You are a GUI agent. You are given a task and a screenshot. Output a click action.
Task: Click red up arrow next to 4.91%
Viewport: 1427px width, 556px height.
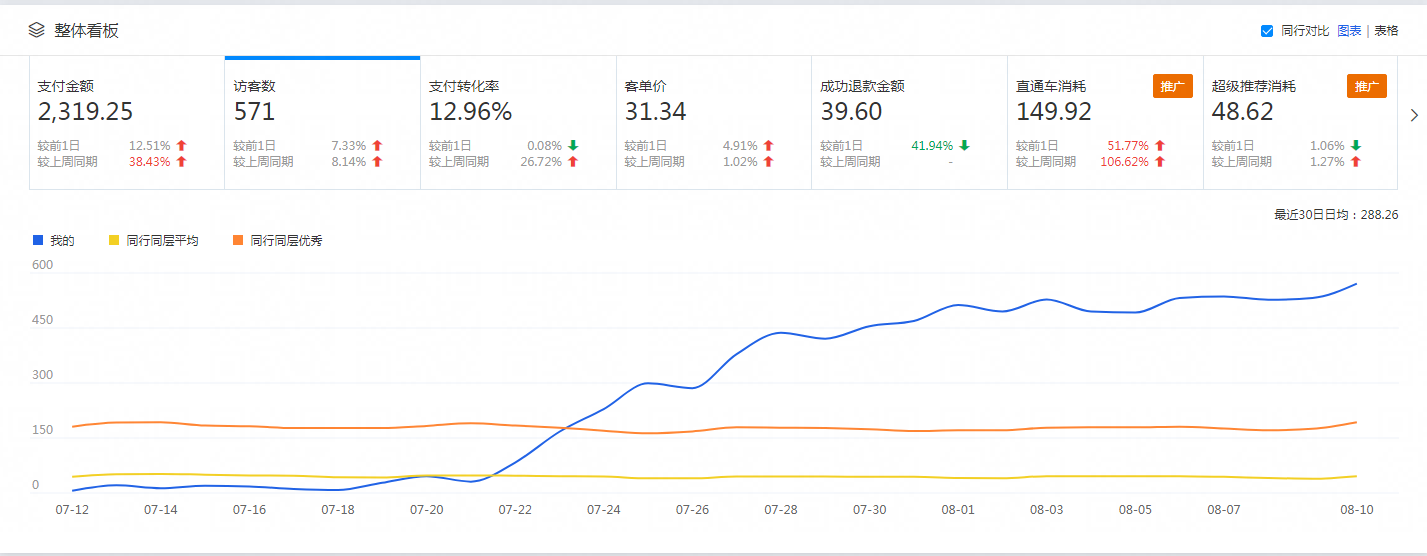[768, 145]
